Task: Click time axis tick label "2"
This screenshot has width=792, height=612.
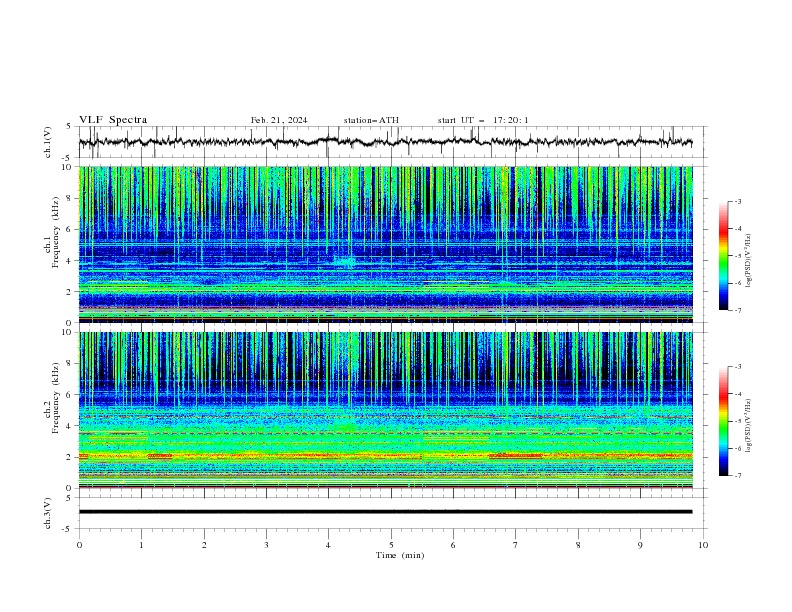Action: tap(204, 545)
